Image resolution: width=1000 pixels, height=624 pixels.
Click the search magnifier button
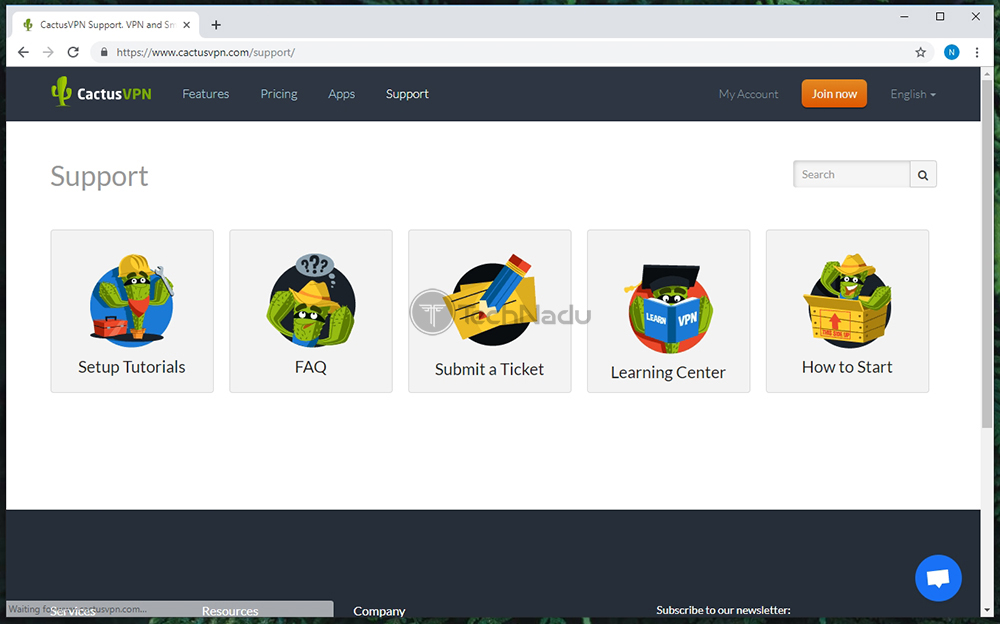tap(923, 175)
